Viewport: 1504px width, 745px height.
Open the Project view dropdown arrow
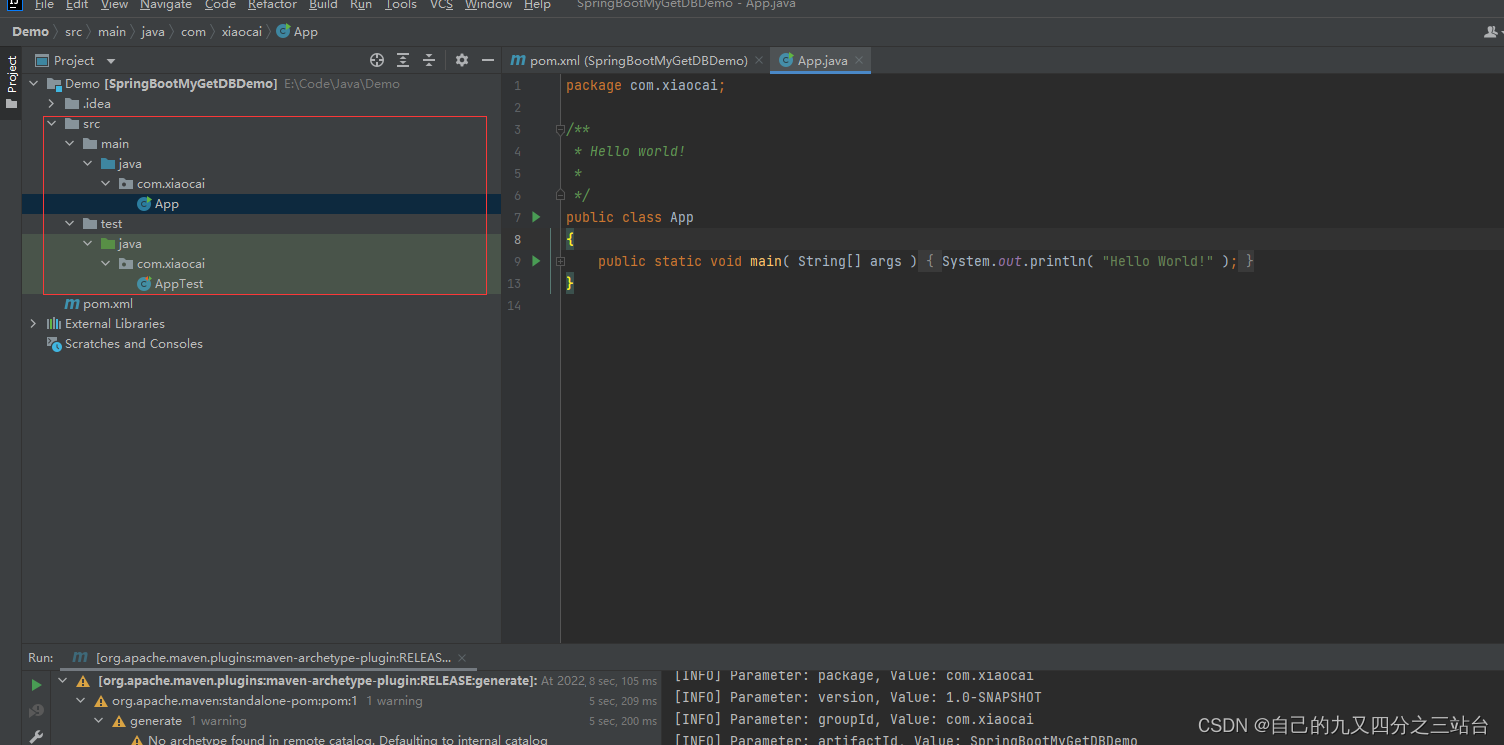tap(111, 61)
